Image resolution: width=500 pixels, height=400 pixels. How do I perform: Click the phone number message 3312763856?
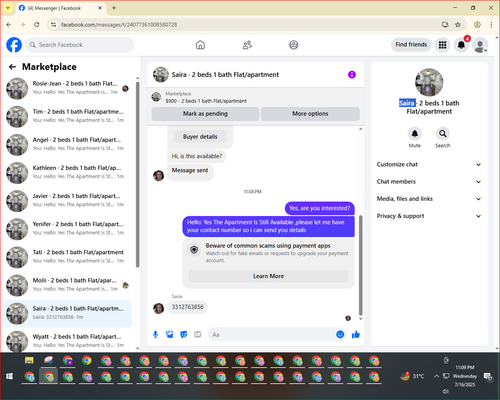(188, 307)
